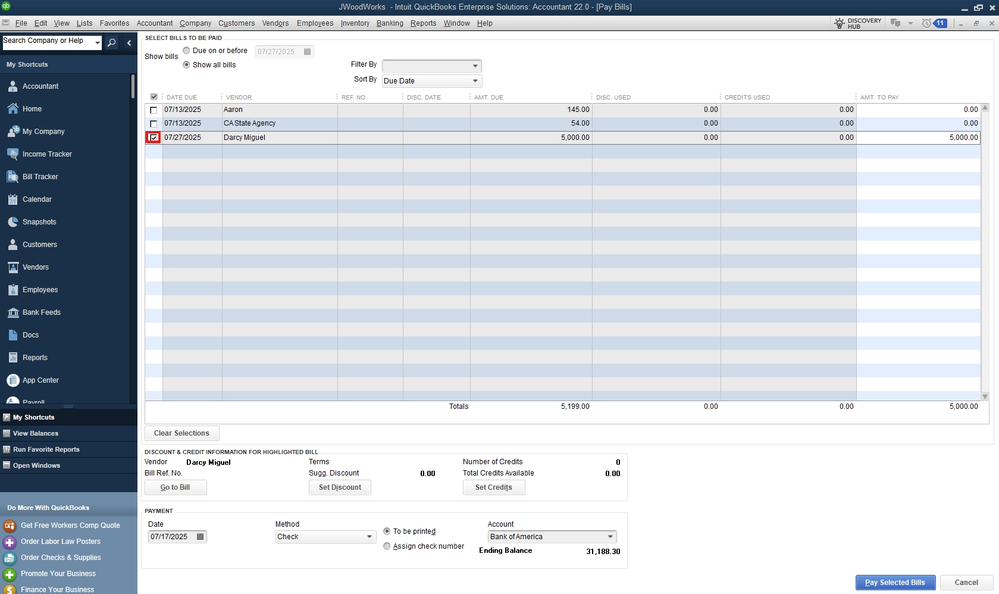Toggle select-all bills header checkbox

154,97
